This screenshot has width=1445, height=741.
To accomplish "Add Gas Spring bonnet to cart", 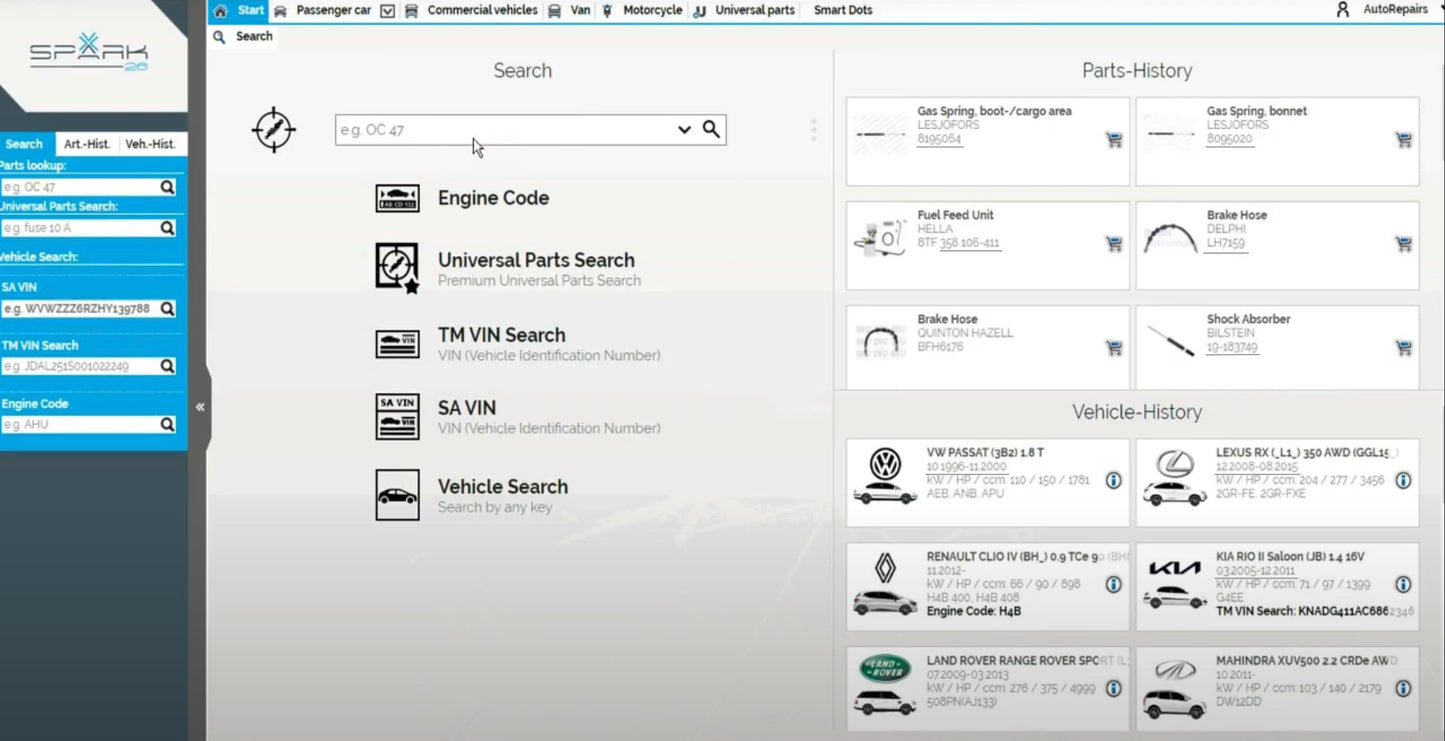I will tap(1403, 140).
